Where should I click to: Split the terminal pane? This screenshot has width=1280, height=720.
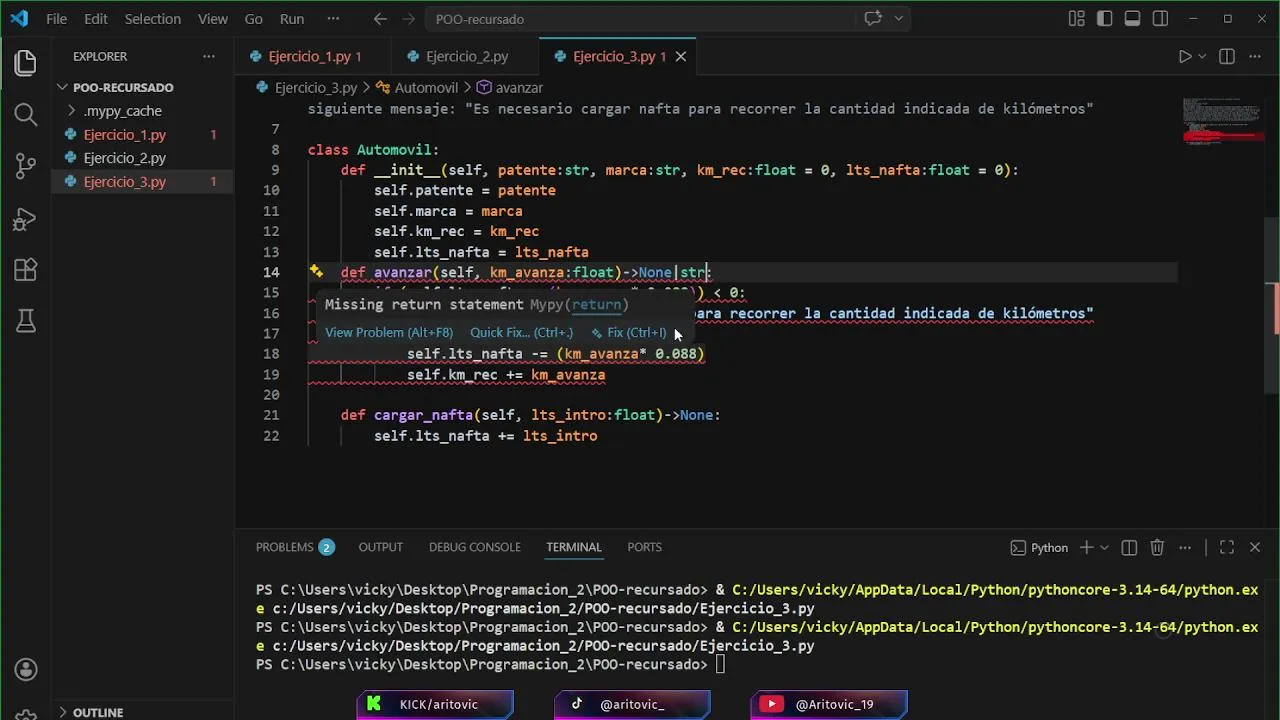coord(1129,547)
